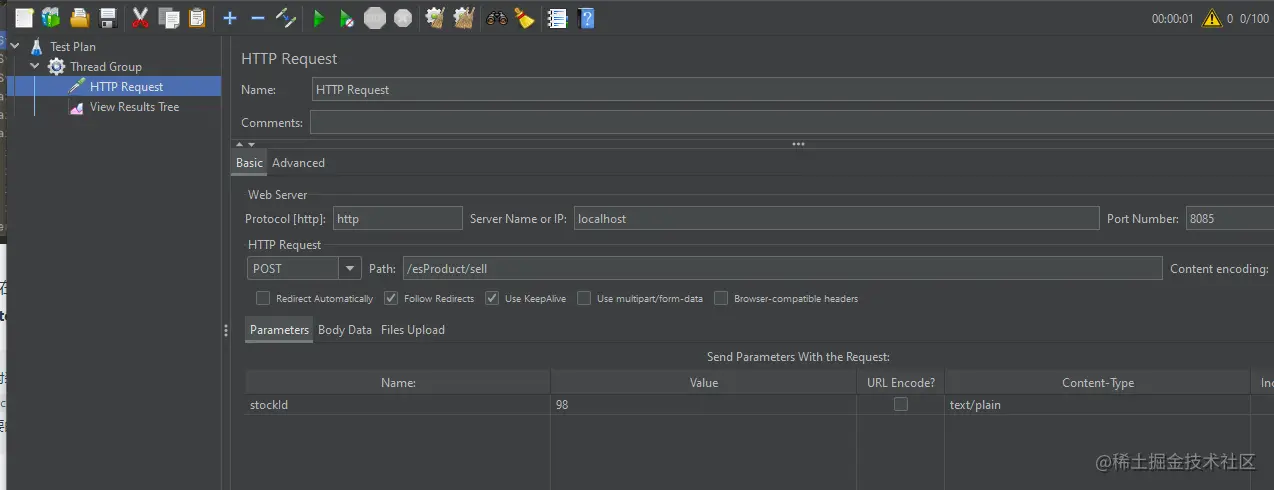This screenshot has width=1274, height=490.
Task: Click the Port Number field 8085
Action: [1229, 218]
